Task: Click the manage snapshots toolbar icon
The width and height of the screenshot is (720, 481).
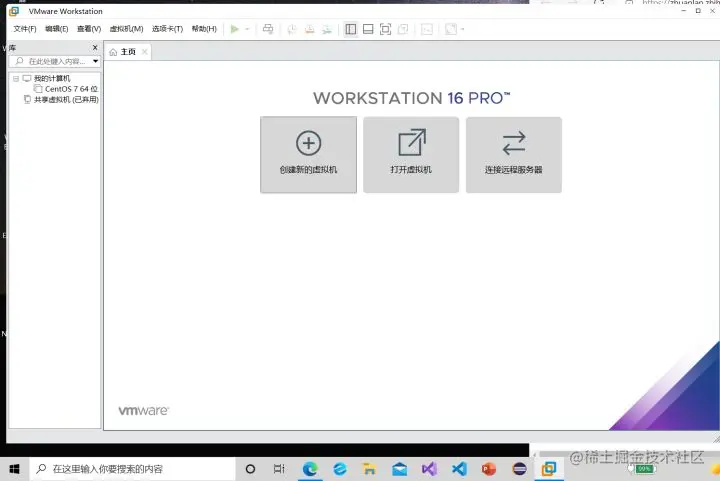Action: tap(326, 29)
